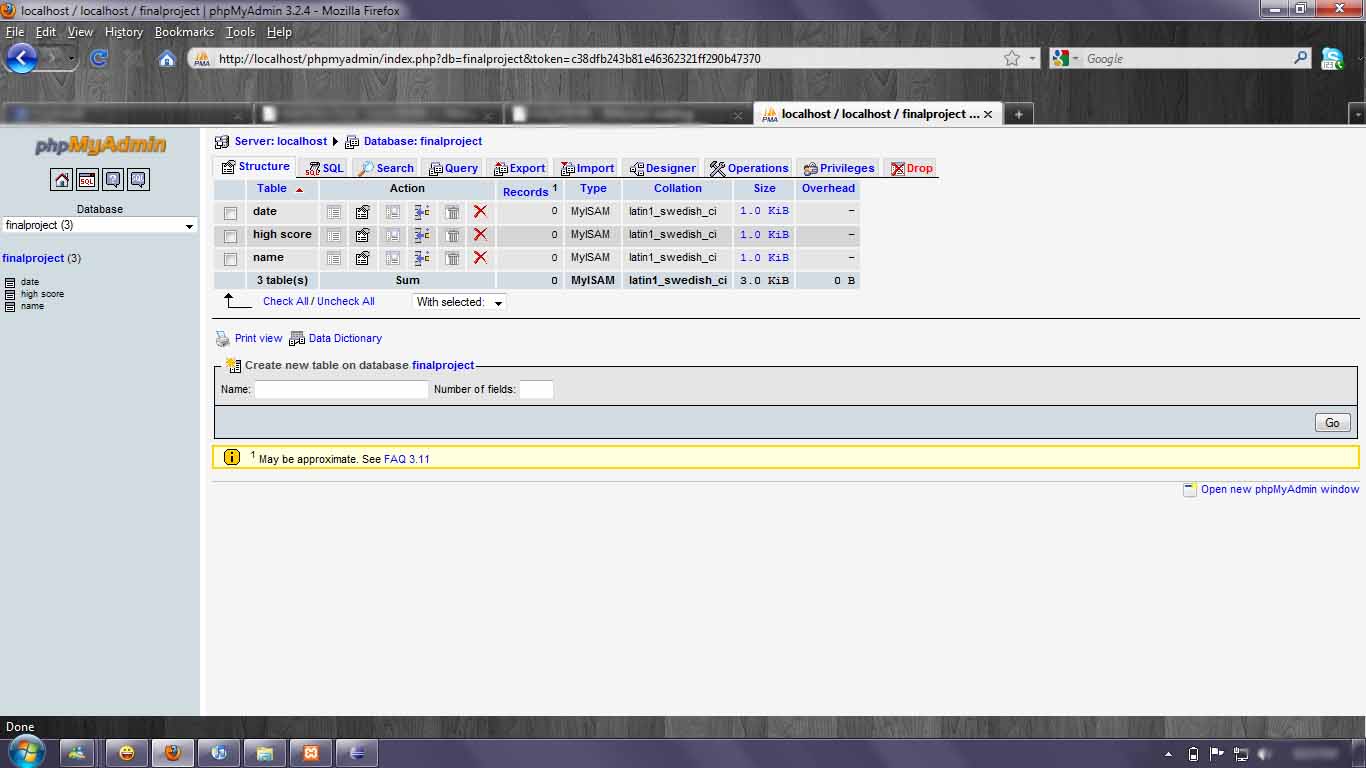Drop (red X) the high score table
Image resolution: width=1366 pixels, height=768 pixels.
pos(480,235)
